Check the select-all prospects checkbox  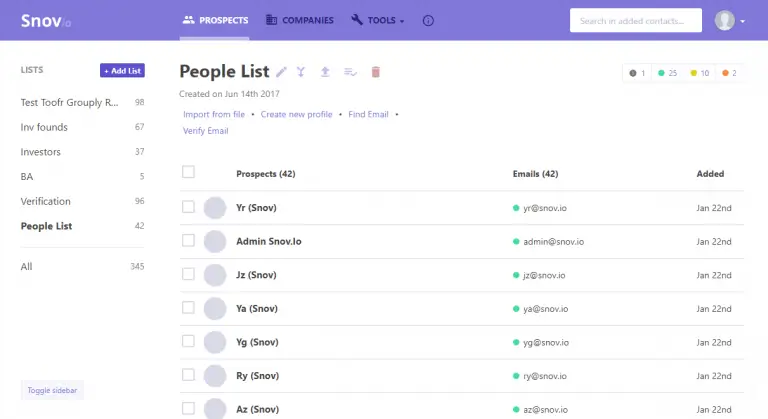click(x=188, y=172)
